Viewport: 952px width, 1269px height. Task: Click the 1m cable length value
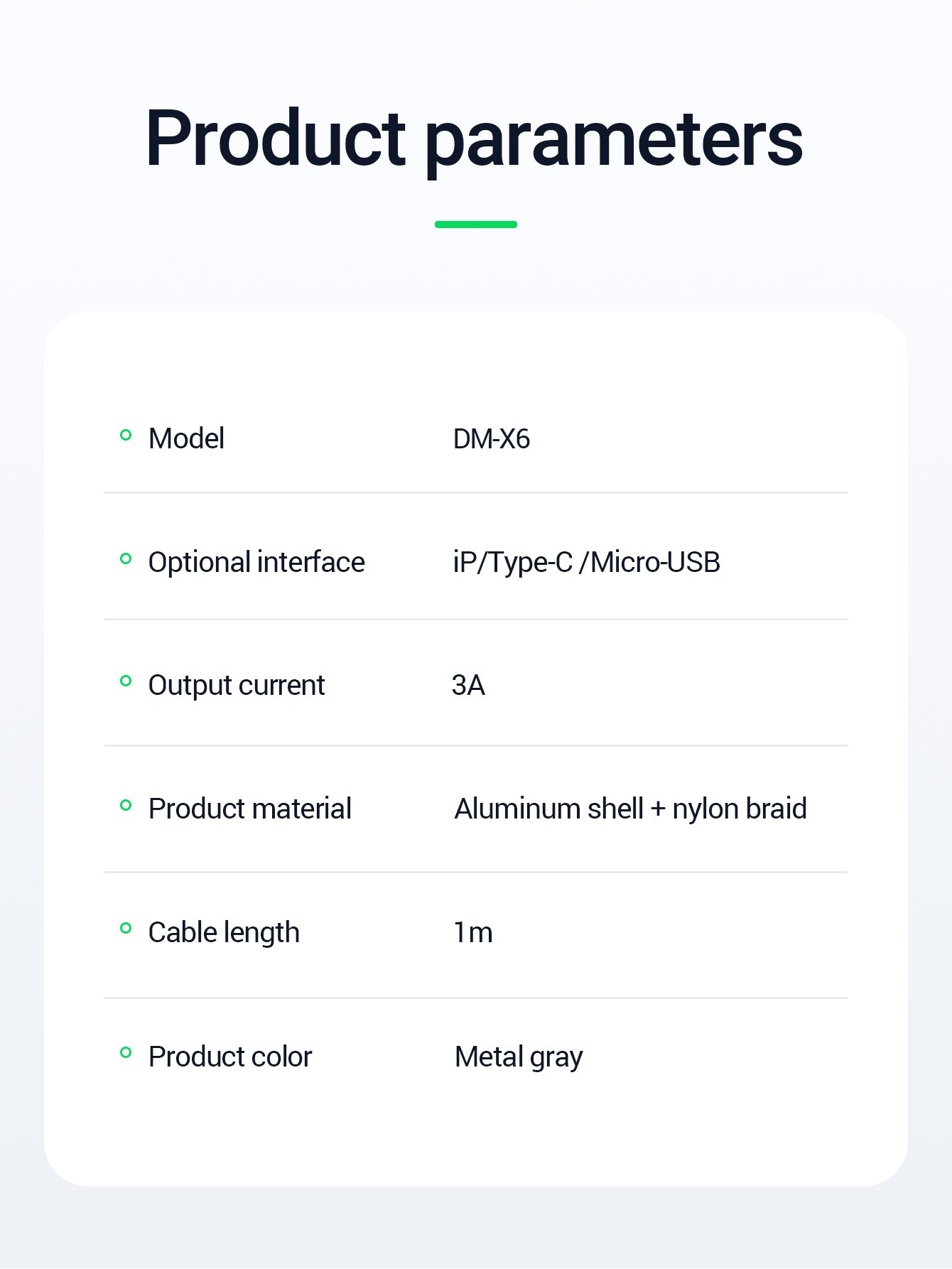pos(473,933)
